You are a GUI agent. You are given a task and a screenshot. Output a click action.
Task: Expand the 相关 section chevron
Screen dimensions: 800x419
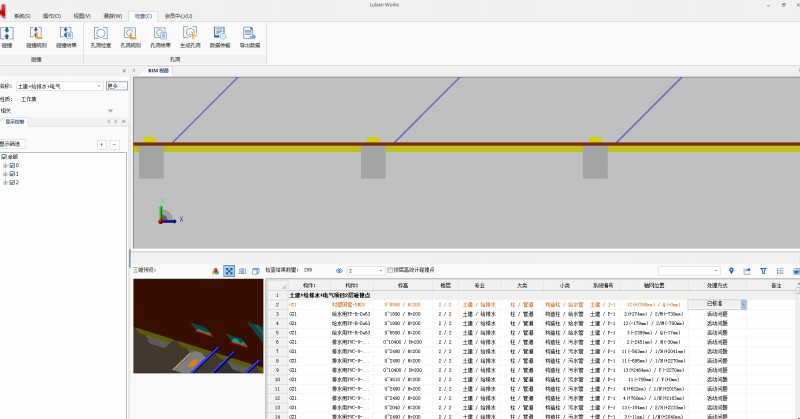[x=111, y=110]
